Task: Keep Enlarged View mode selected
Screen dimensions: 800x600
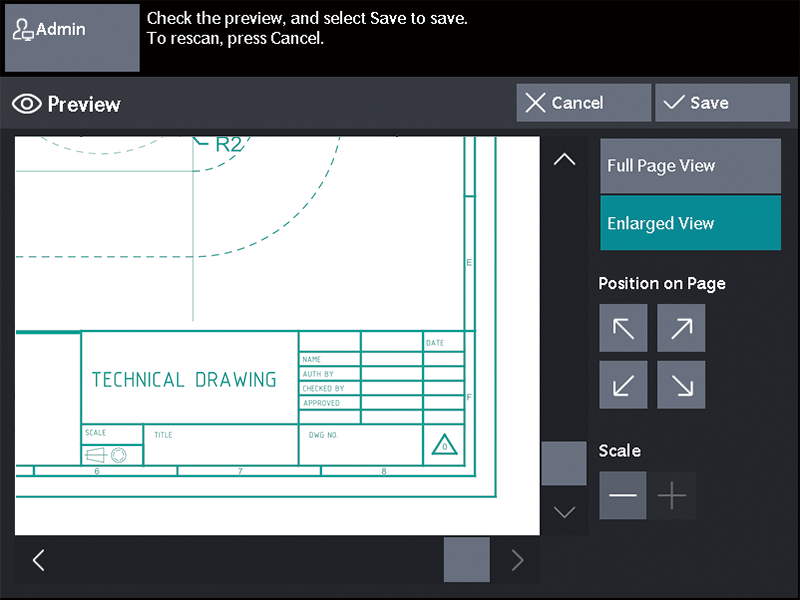Action: point(689,223)
